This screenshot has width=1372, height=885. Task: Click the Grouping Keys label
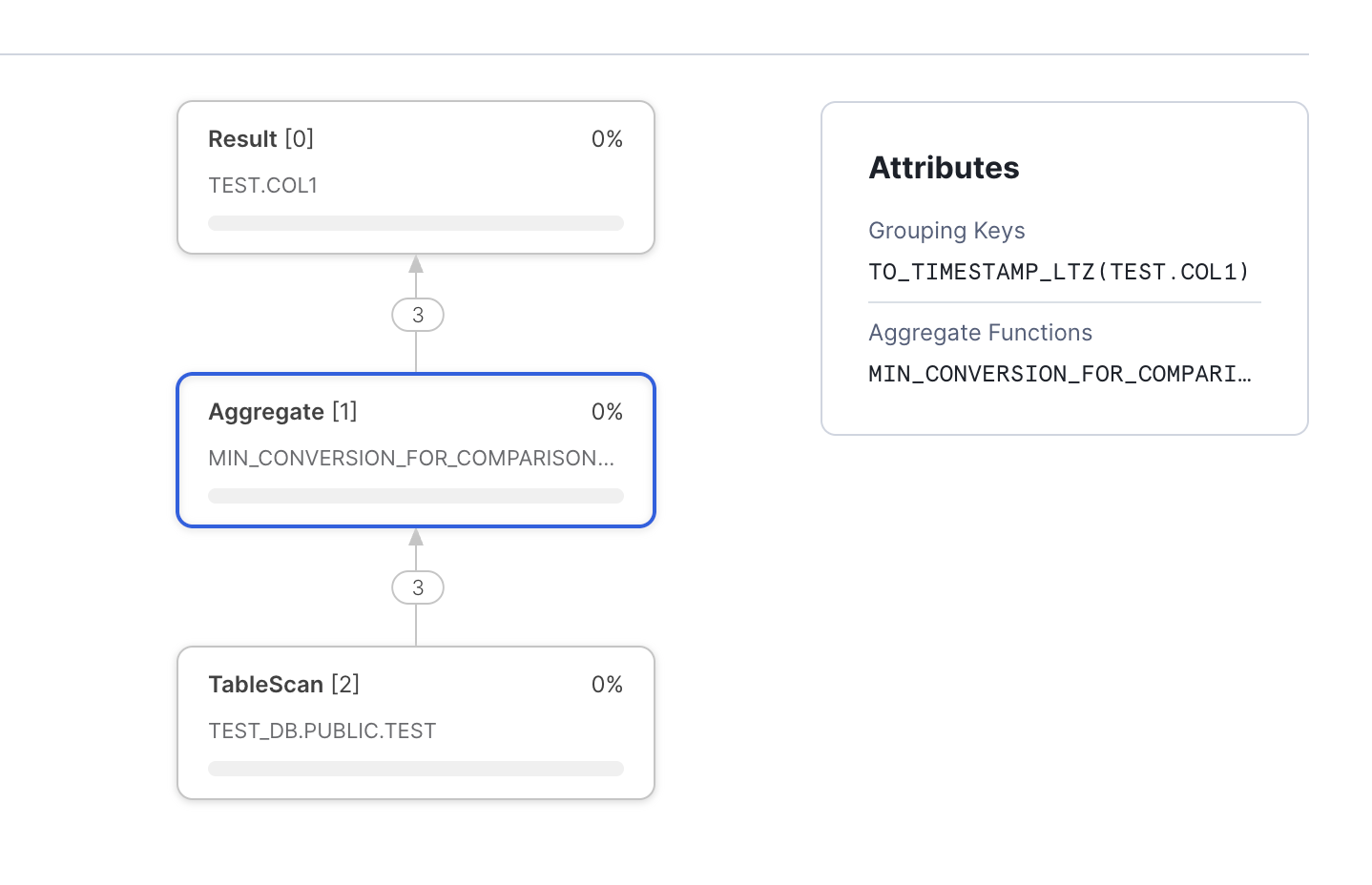point(946,231)
